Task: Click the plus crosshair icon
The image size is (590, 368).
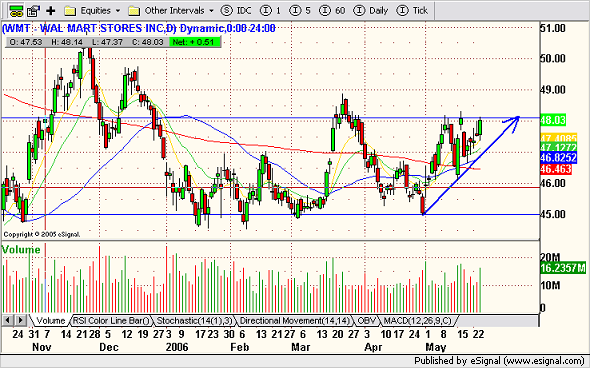Action: click(50, 11)
